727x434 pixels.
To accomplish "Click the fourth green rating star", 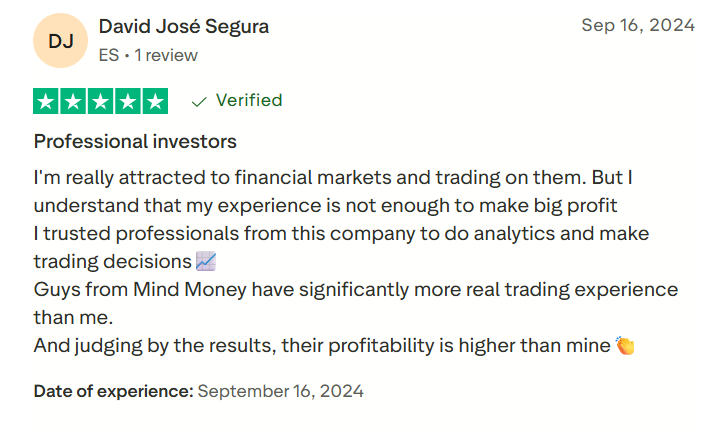I will coord(128,101).
